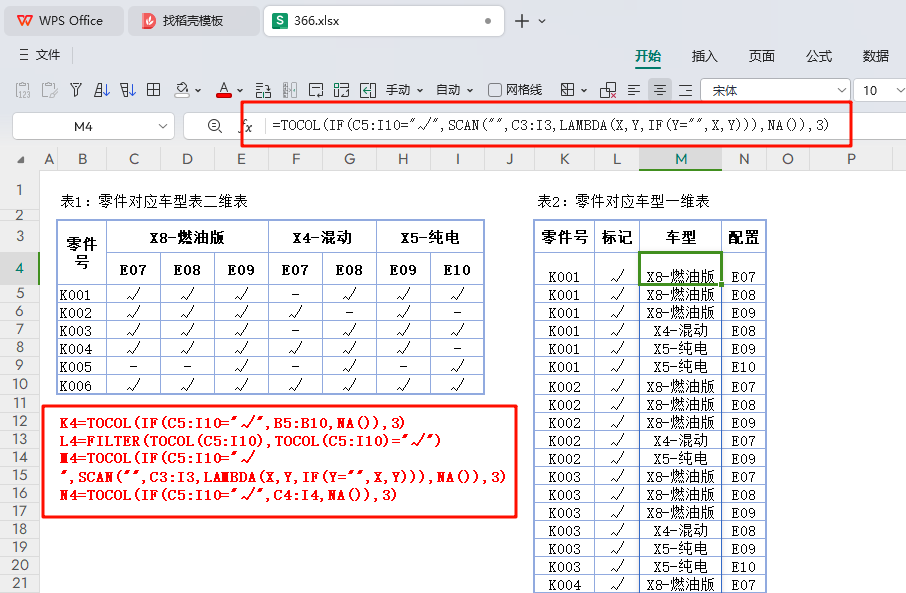Expand the new tab options chevron

point(542,21)
